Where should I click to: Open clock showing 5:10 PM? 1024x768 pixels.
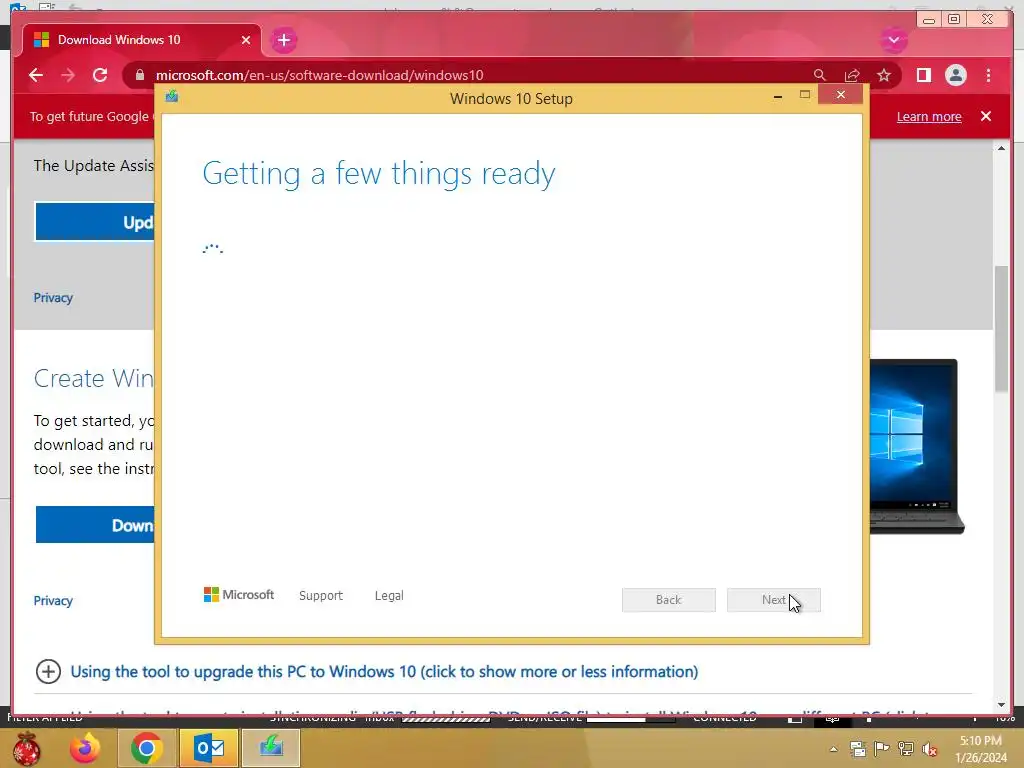[x=980, y=749]
